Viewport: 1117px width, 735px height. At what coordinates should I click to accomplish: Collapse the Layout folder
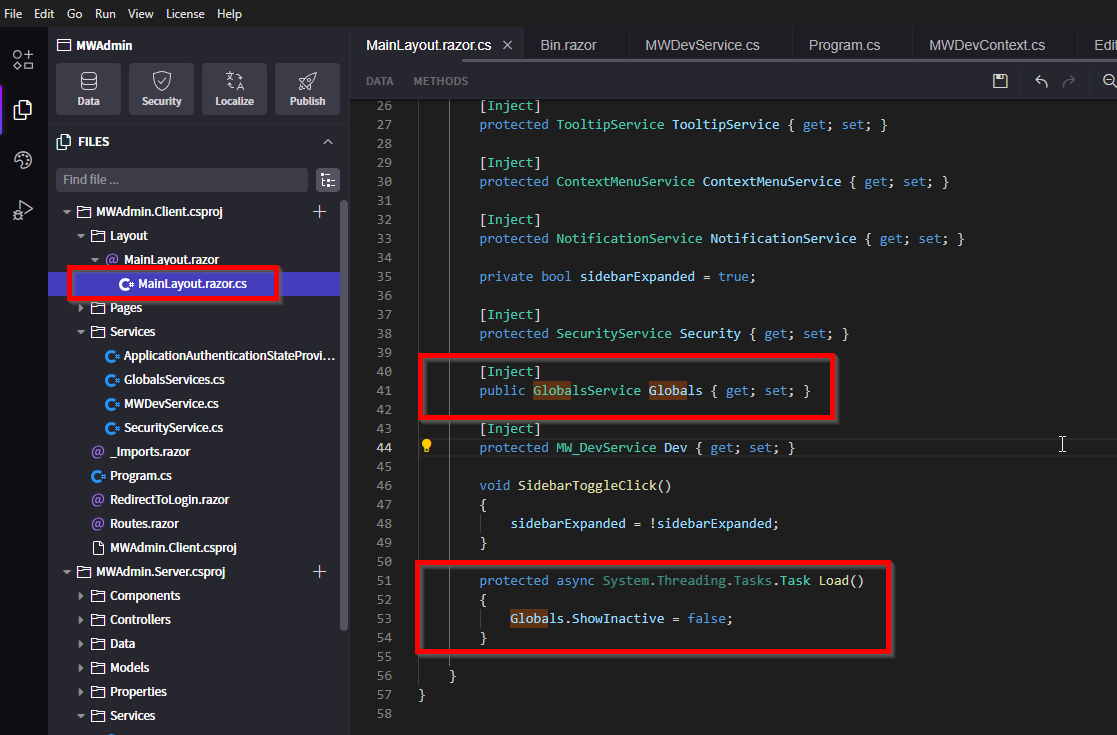pyautogui.click(x=82, y=235)
